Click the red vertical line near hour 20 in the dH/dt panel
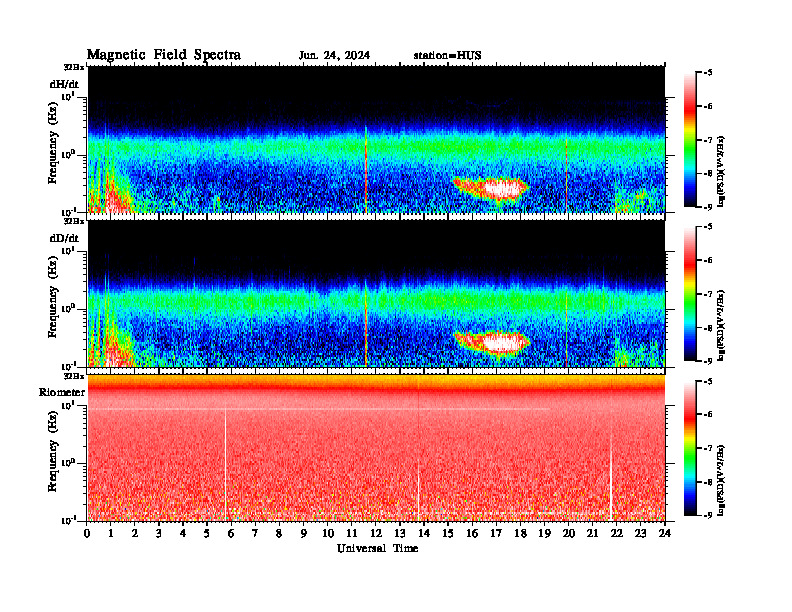 pyautogui.click(x=566, y=174)
